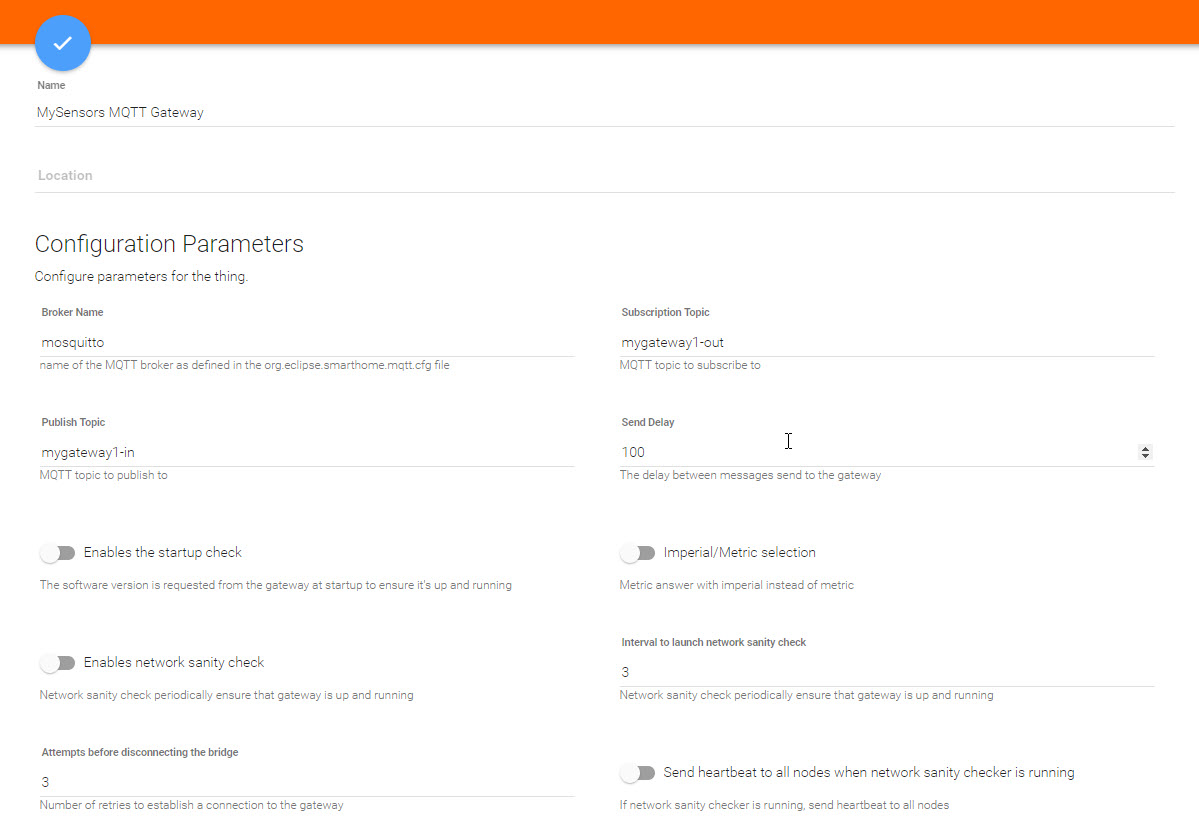
Task: Click the blue checkmark save button
Action: (63, 43)
